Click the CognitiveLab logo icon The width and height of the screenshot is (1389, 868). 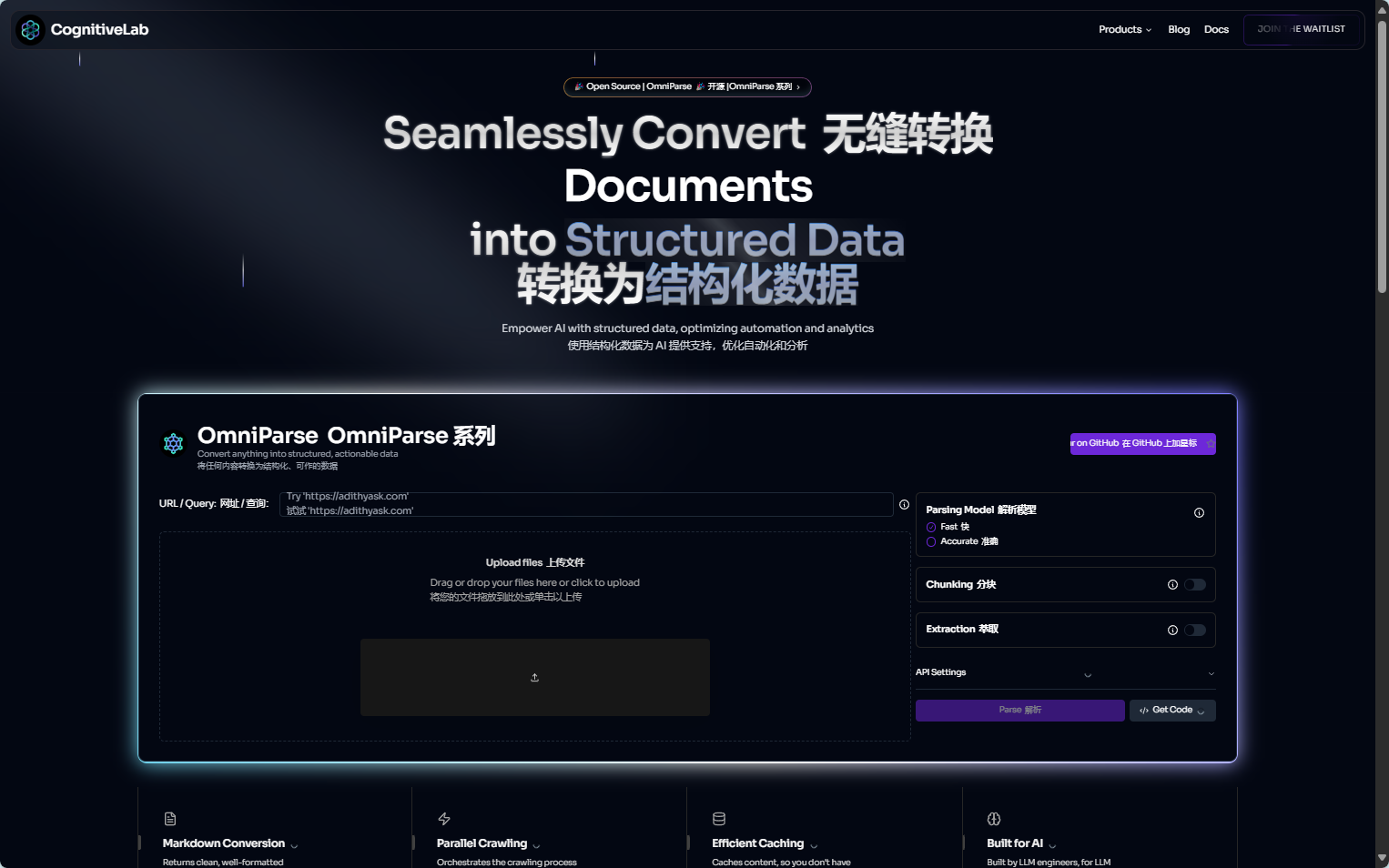coord(30,30)
